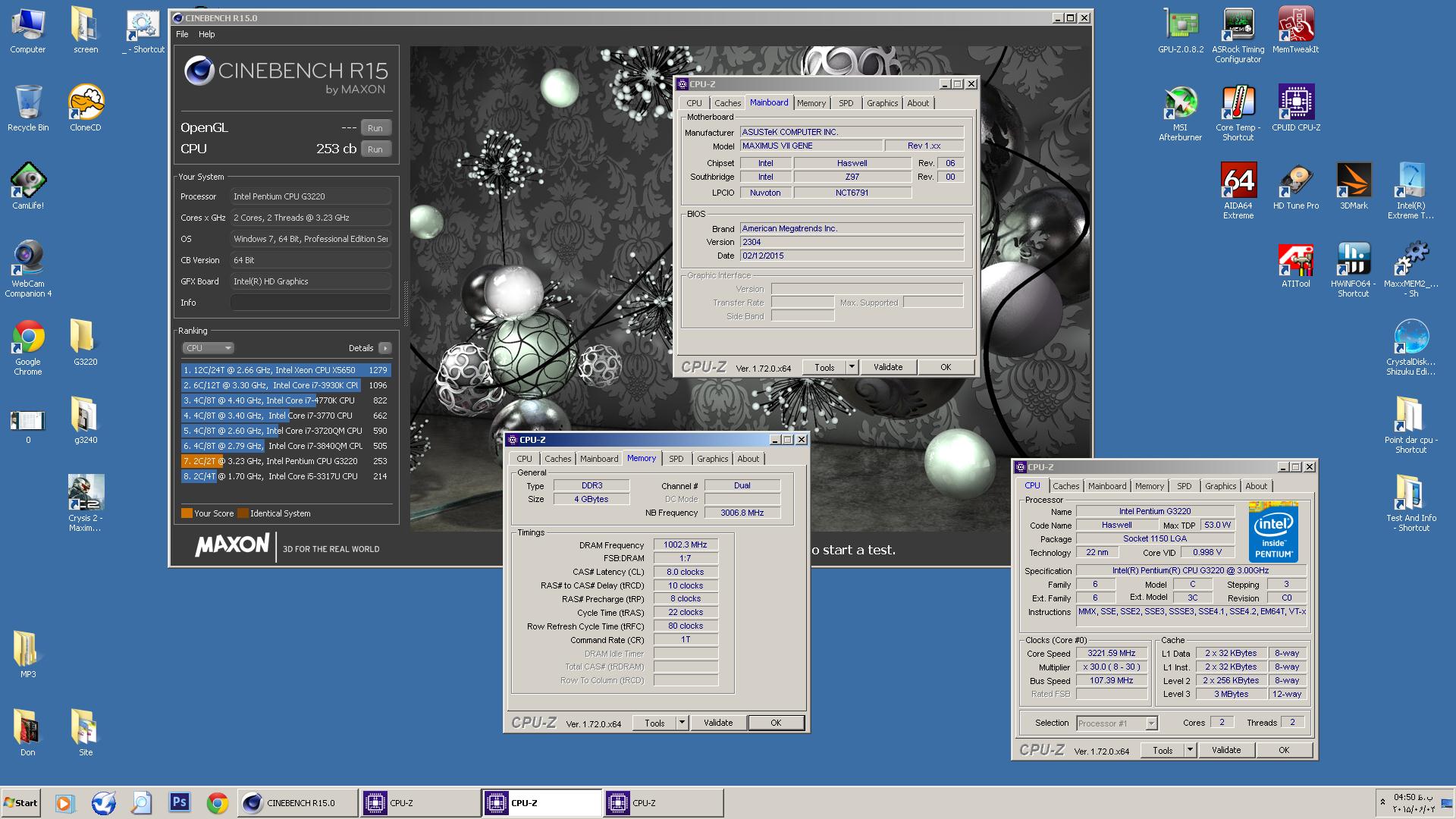This screenshot has height=819, width=1456.
Task: Launch CloneCD from the desktop
Action: click(86, 108)
